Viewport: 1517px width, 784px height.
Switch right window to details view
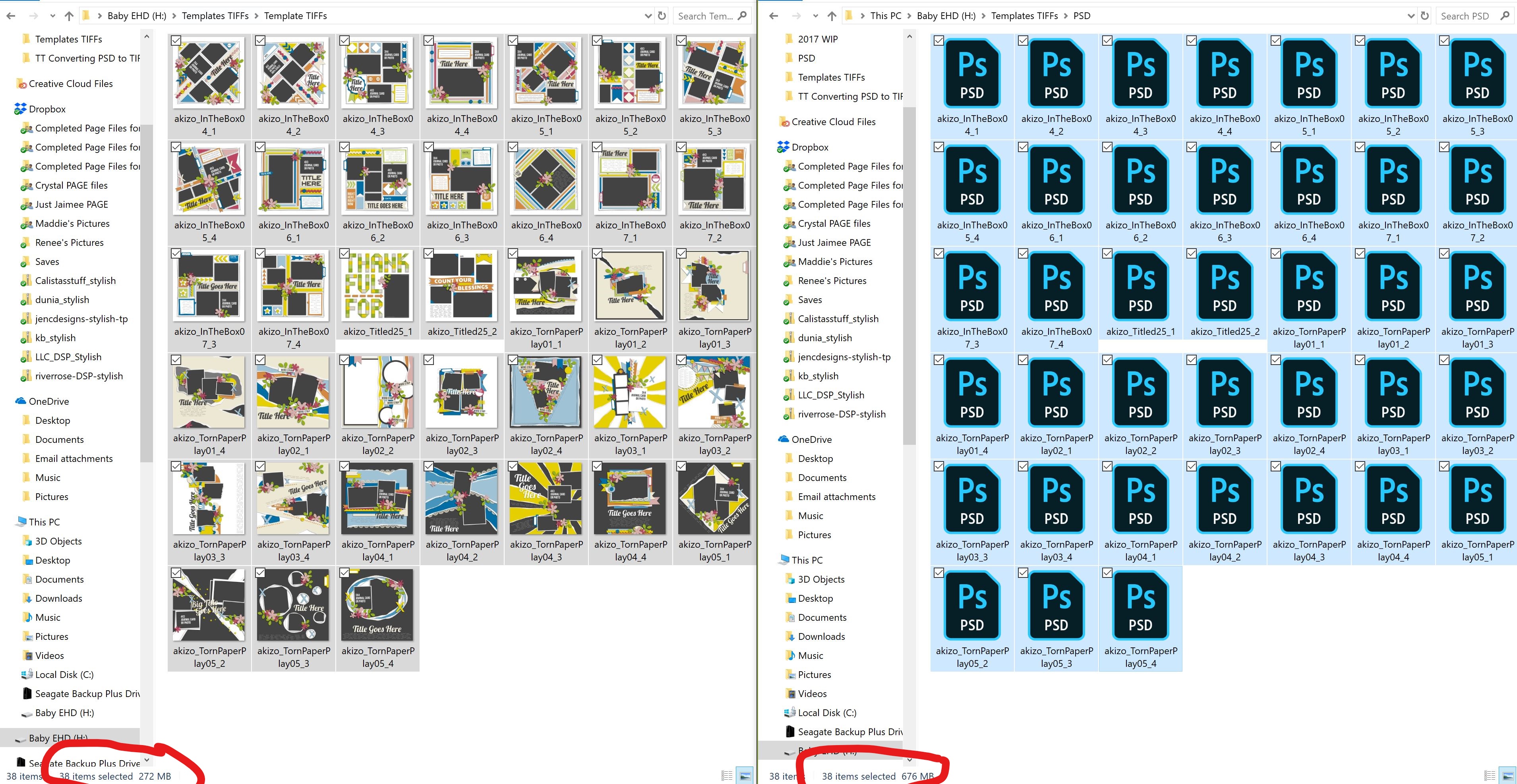pos(1490,775)
